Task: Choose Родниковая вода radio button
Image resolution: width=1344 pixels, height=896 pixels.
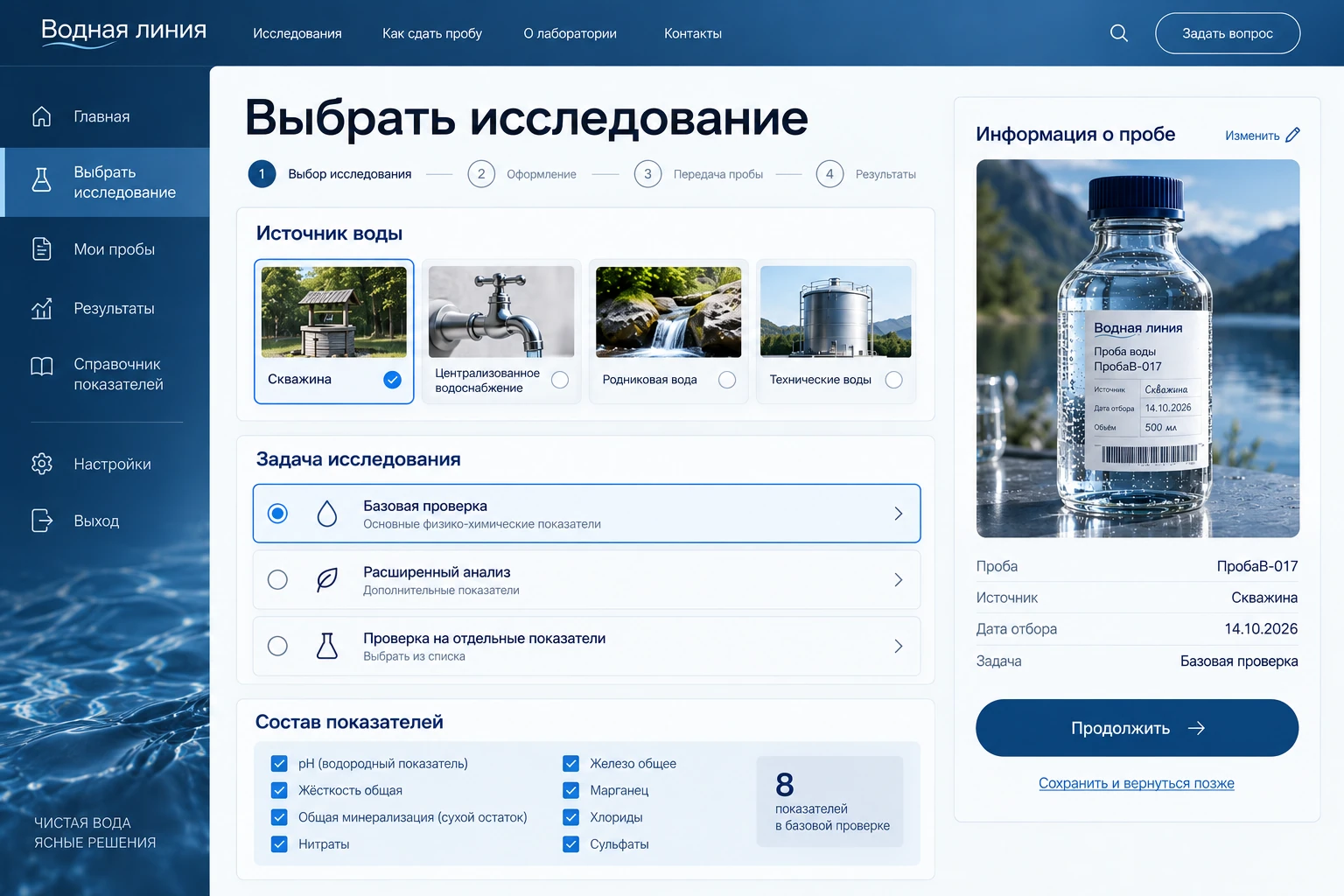Action: click(x=727, y=380)
